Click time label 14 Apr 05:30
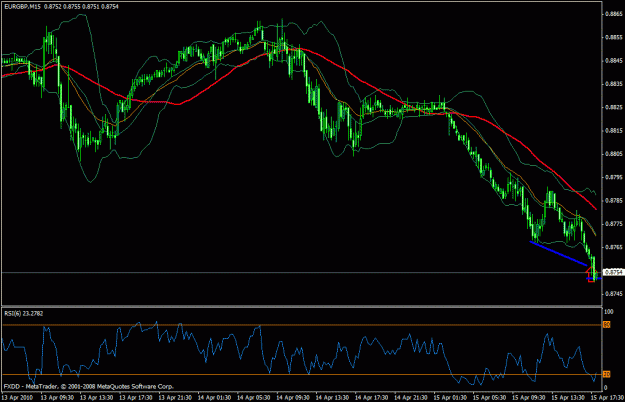Image resolution: width=625 pixels, height=402 pixels. (254, 398)
